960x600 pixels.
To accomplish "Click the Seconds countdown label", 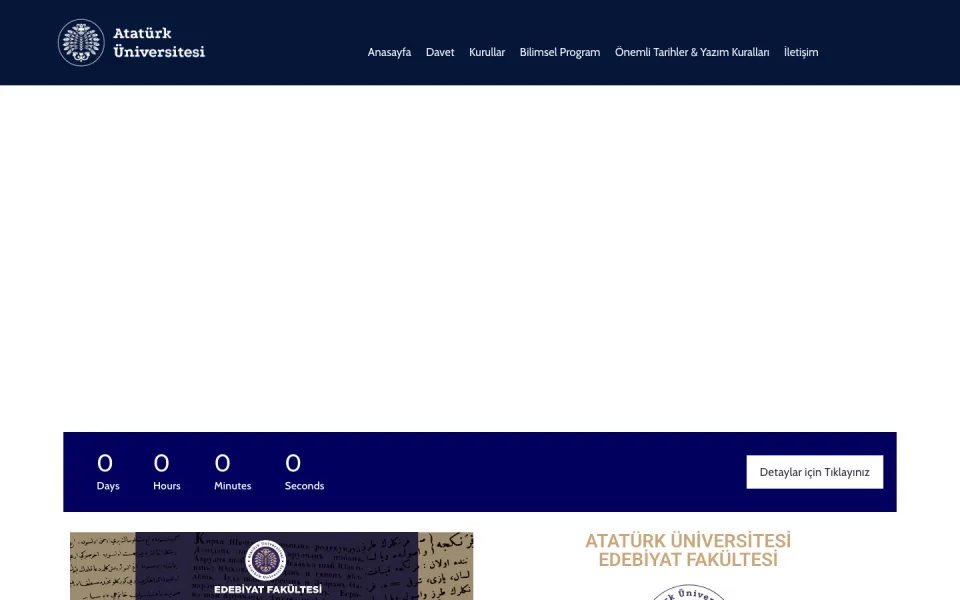I will 304,486.
